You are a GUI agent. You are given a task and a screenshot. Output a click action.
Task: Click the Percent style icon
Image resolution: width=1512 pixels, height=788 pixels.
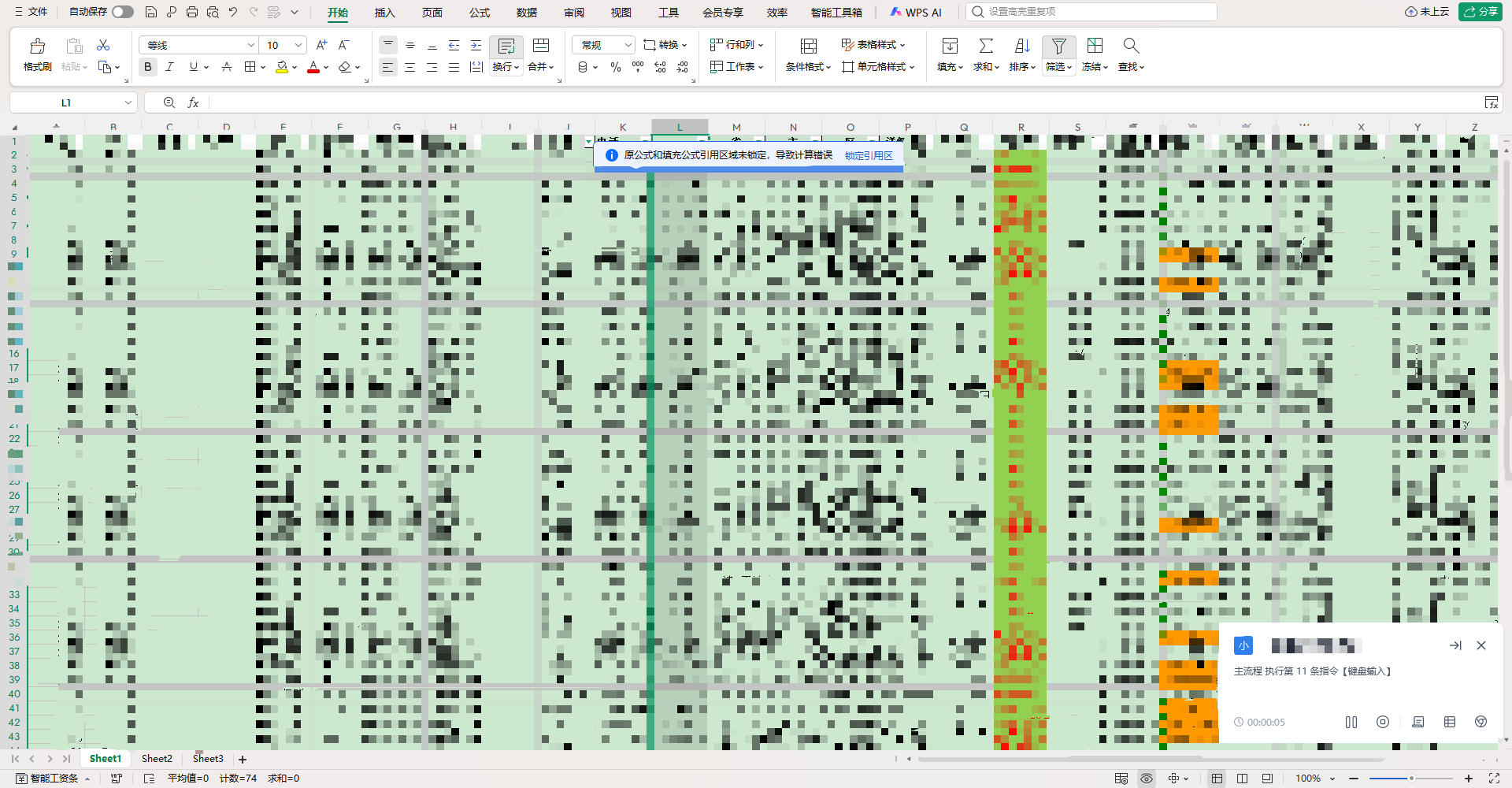[616, 67]
